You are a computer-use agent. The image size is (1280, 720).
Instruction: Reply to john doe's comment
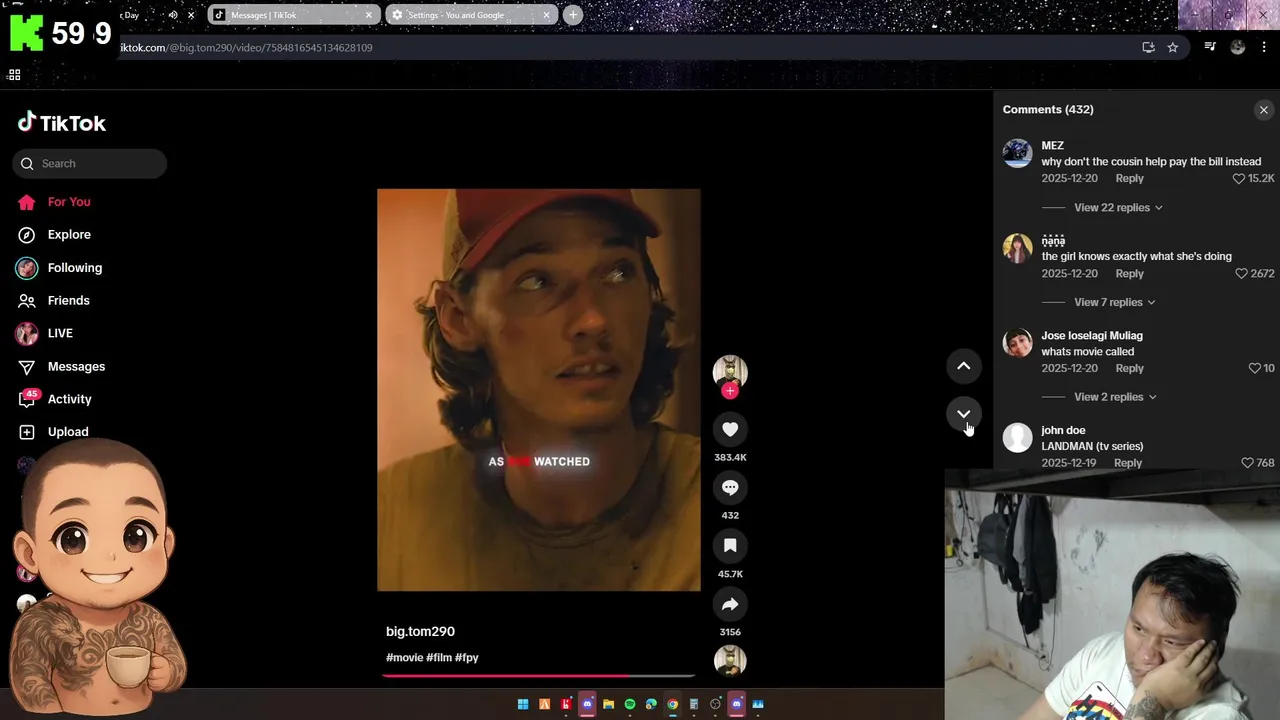(1127, 463)
